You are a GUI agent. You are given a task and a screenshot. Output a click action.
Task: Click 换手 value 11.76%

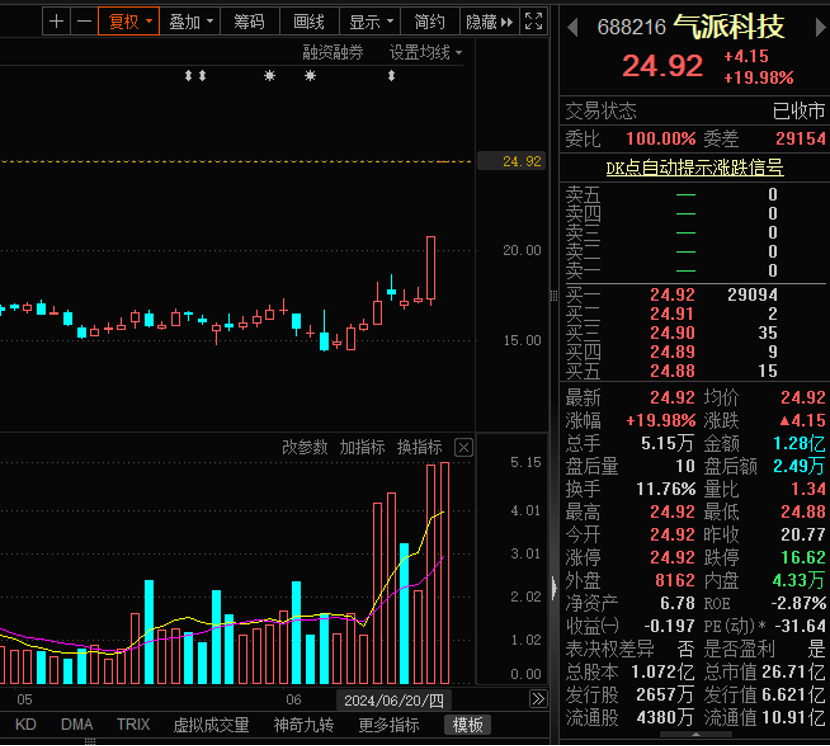pos(666,489)
